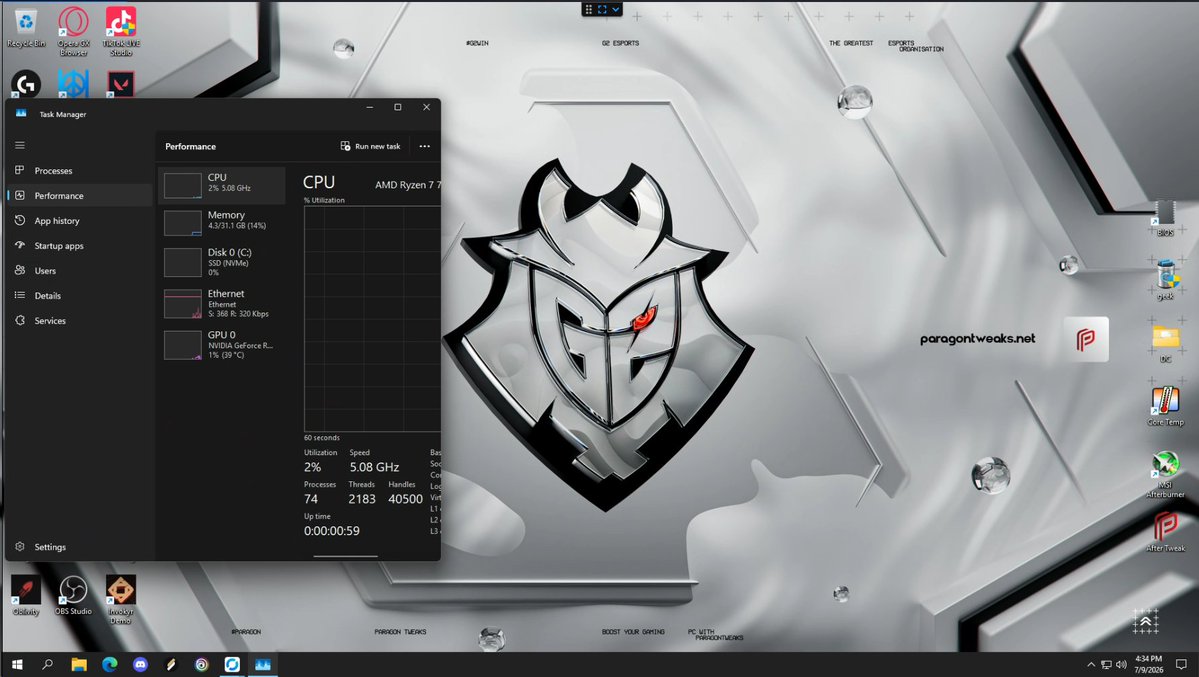The image size is (1199, 677).
Task: Open Task Manager Settings
Action: (80, 547)
